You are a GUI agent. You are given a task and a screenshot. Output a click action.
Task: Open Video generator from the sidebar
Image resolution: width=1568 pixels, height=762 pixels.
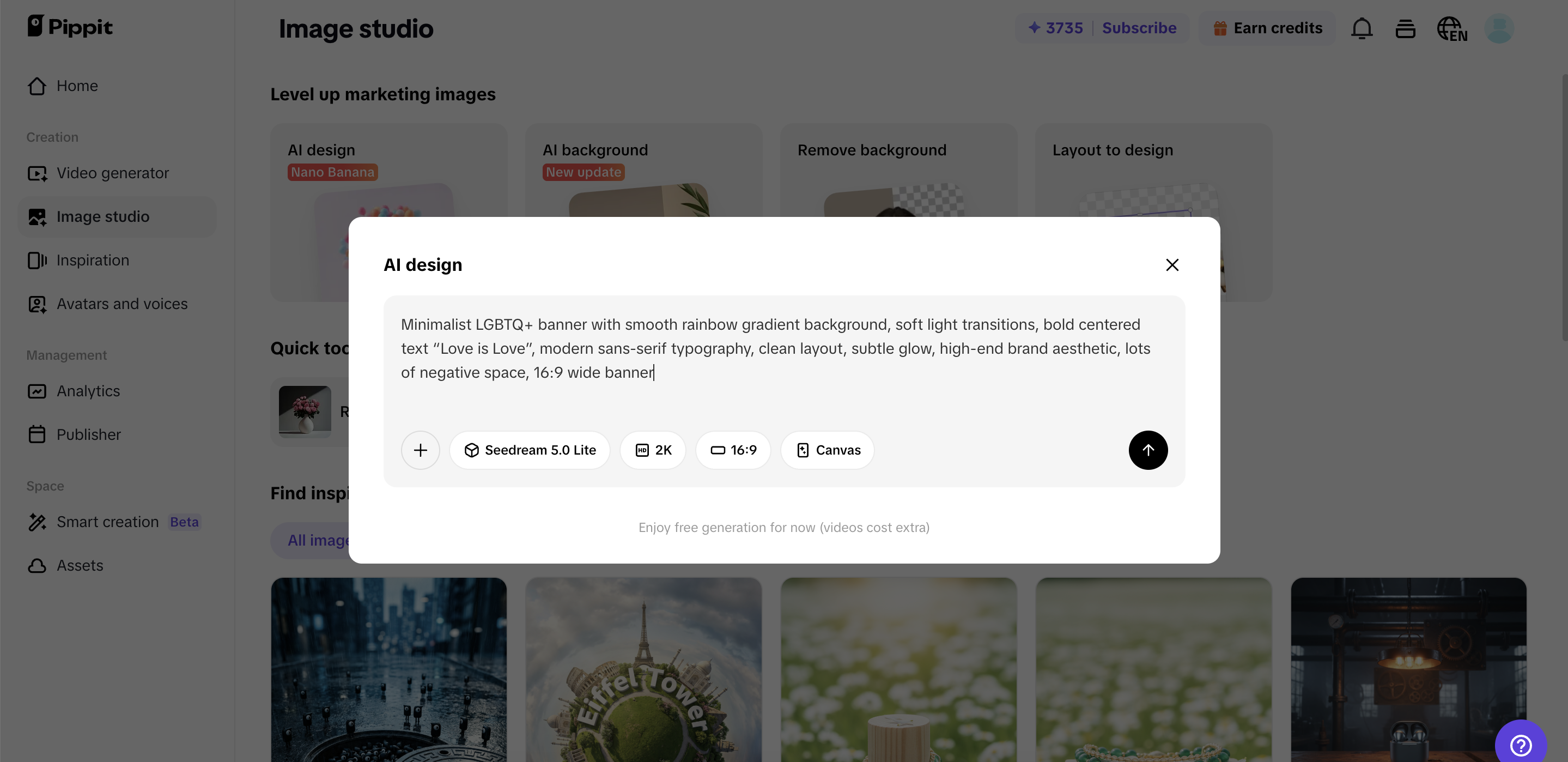(112, 173)
